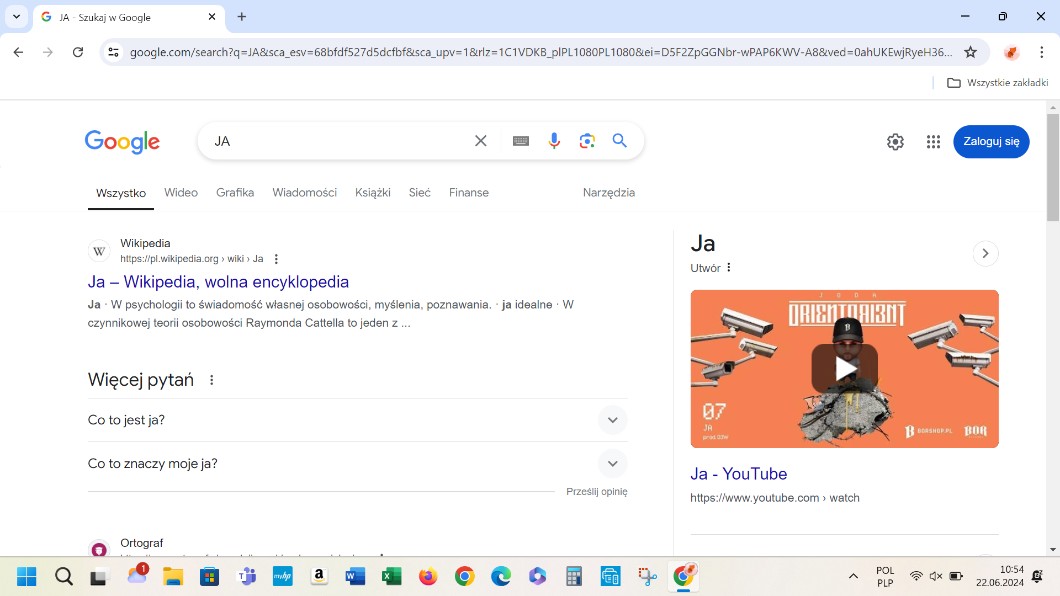The height and width of the screenshot is (596, 1060).
Task: Reload the current page
Action: point(78,52)
